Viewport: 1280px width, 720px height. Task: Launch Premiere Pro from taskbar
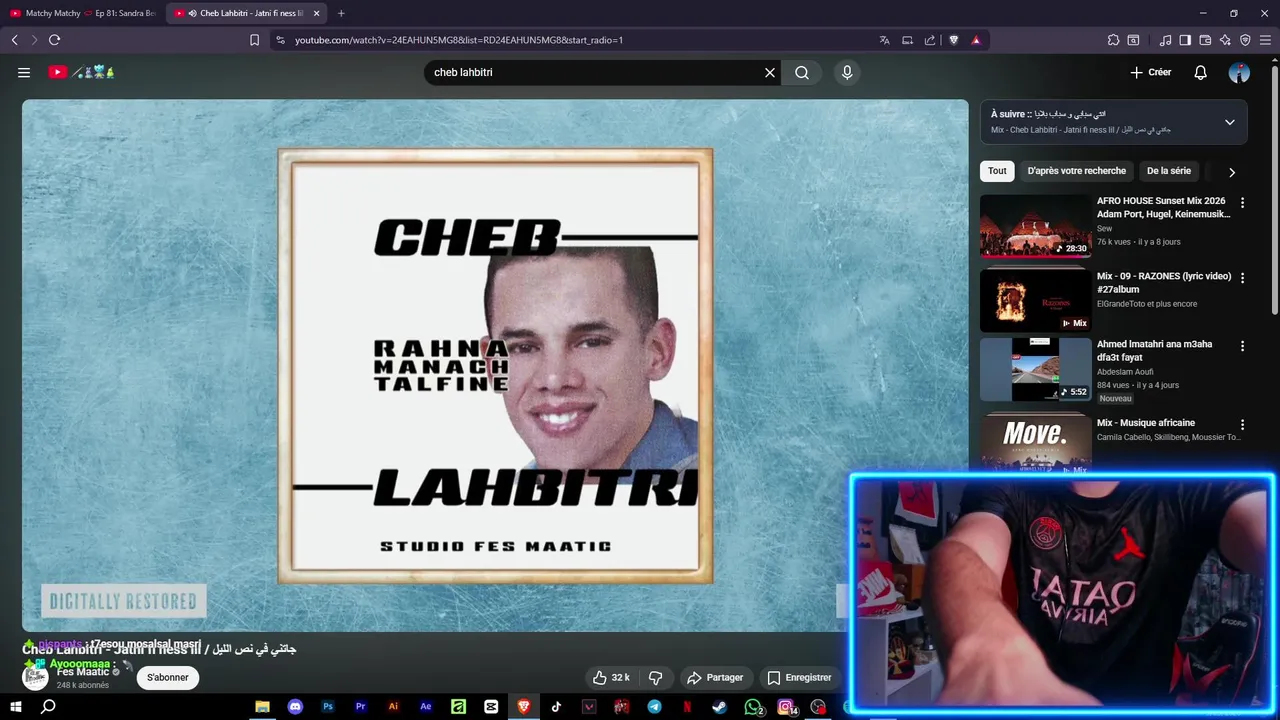pyautogui.click(x=360, y=707)
